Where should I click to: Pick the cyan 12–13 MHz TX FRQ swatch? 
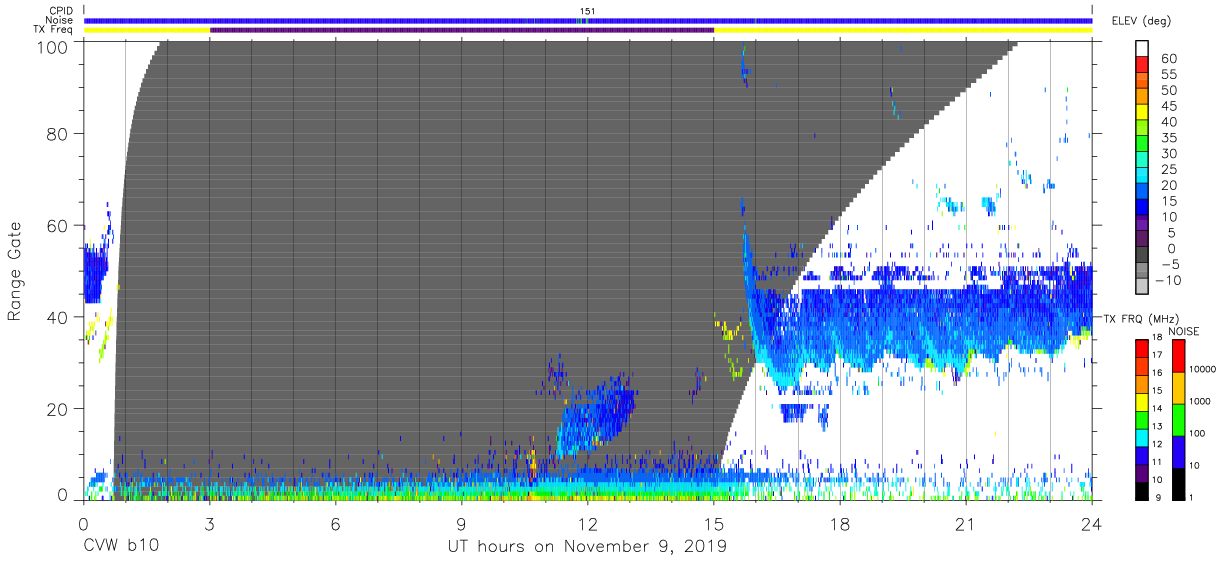point(1143,437)
